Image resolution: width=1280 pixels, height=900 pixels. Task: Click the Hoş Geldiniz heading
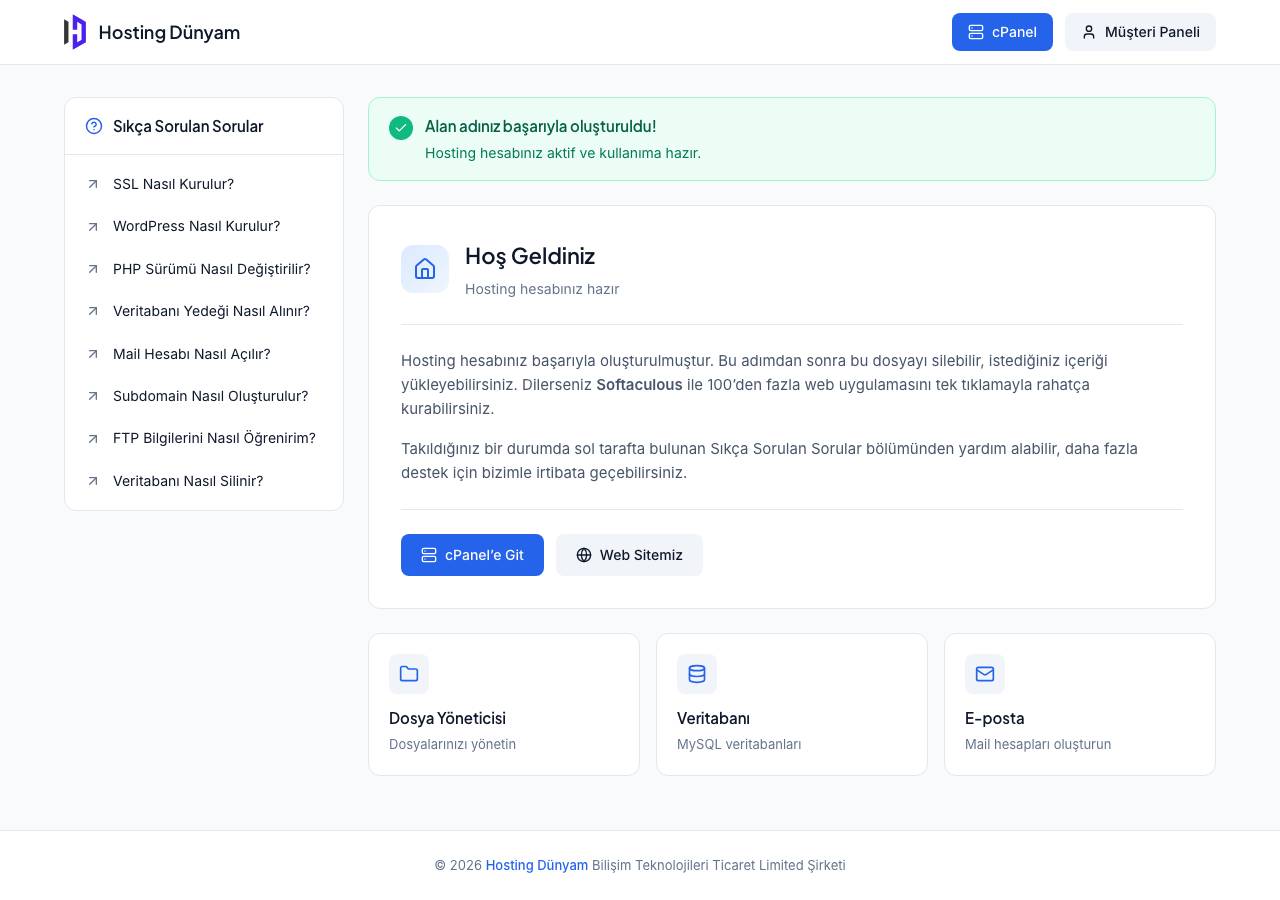530,256
